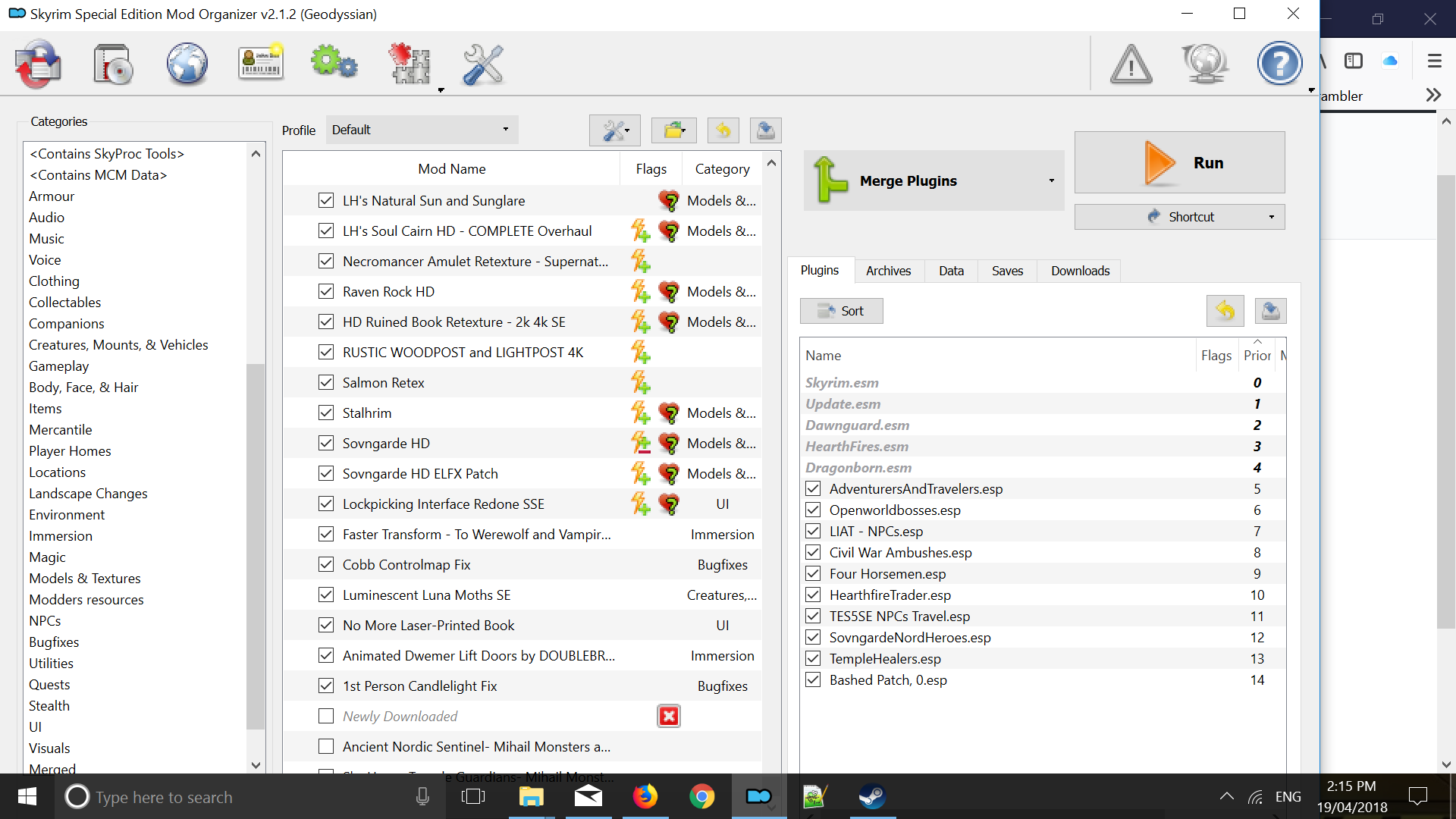Uncheck the 'Salmon Retex' mod

coord(326,382)
